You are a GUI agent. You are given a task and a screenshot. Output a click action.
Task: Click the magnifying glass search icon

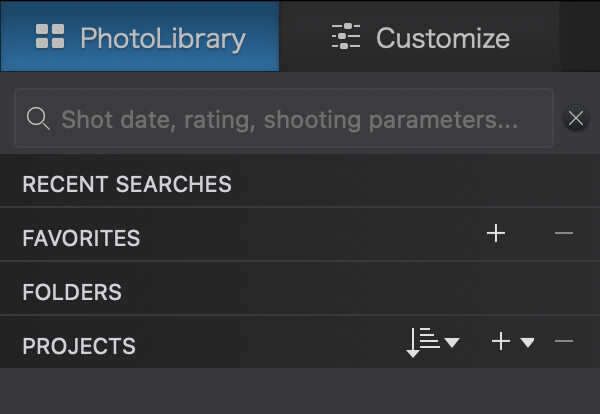tap(38, 119)
